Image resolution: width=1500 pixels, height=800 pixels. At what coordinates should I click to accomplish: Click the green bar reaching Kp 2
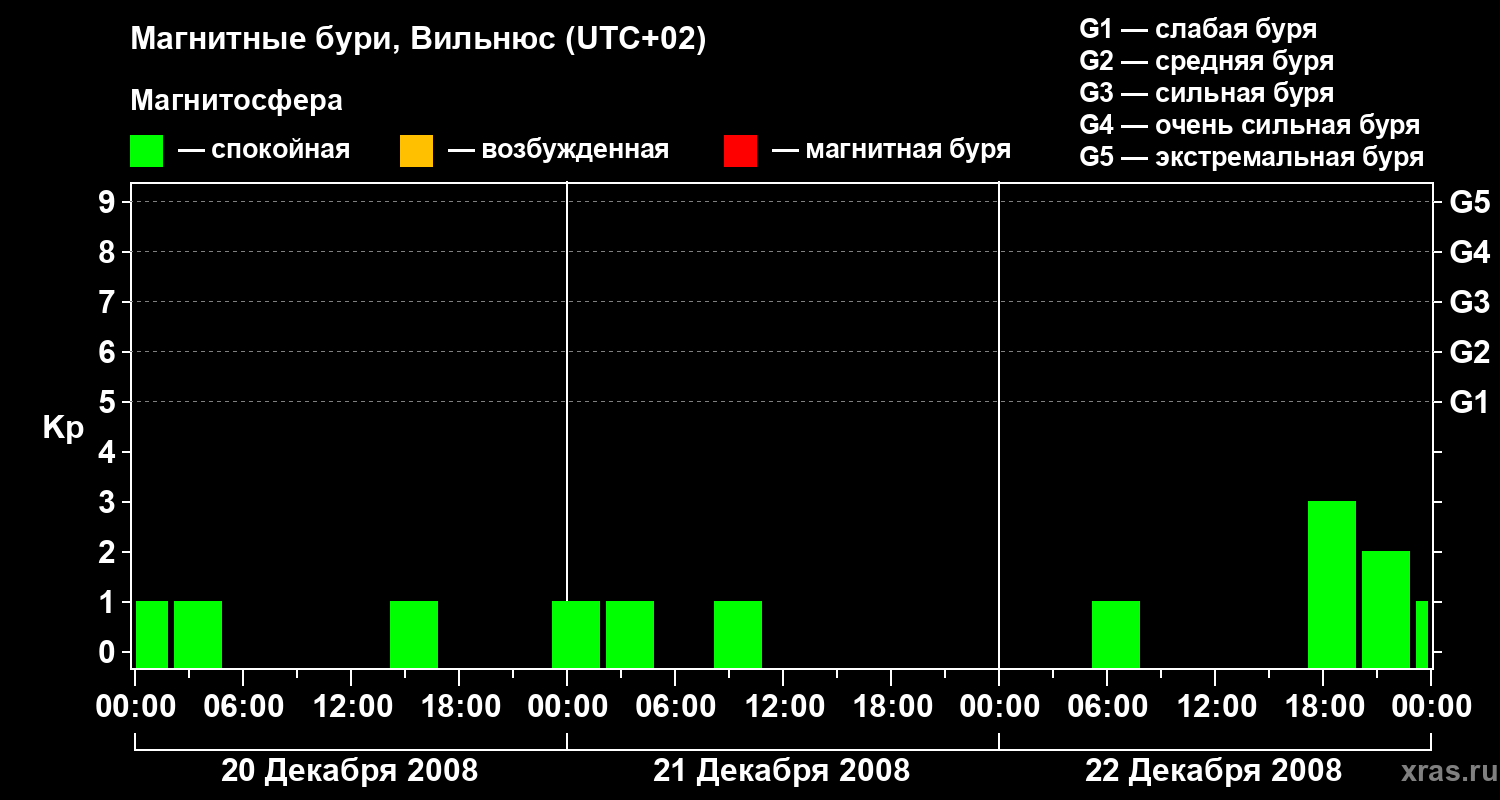pos(1386,609)
